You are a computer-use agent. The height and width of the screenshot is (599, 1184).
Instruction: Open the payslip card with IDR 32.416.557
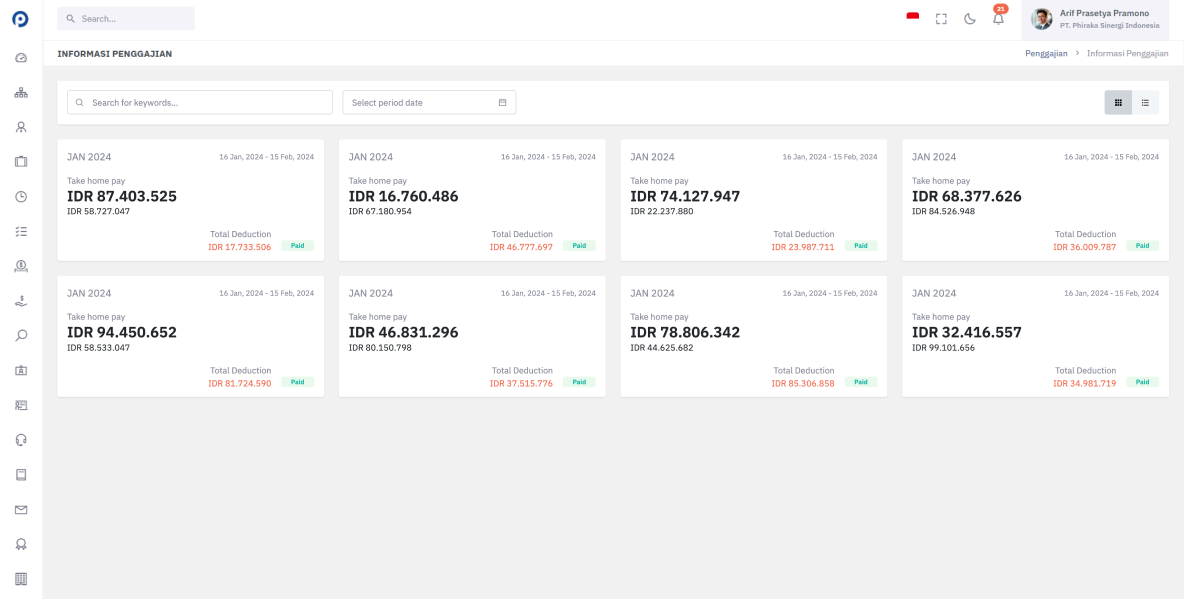[1035, 336]
